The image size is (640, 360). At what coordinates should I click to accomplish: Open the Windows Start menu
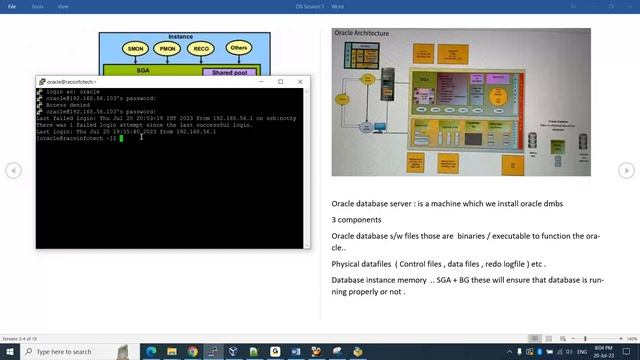point(10,351)
